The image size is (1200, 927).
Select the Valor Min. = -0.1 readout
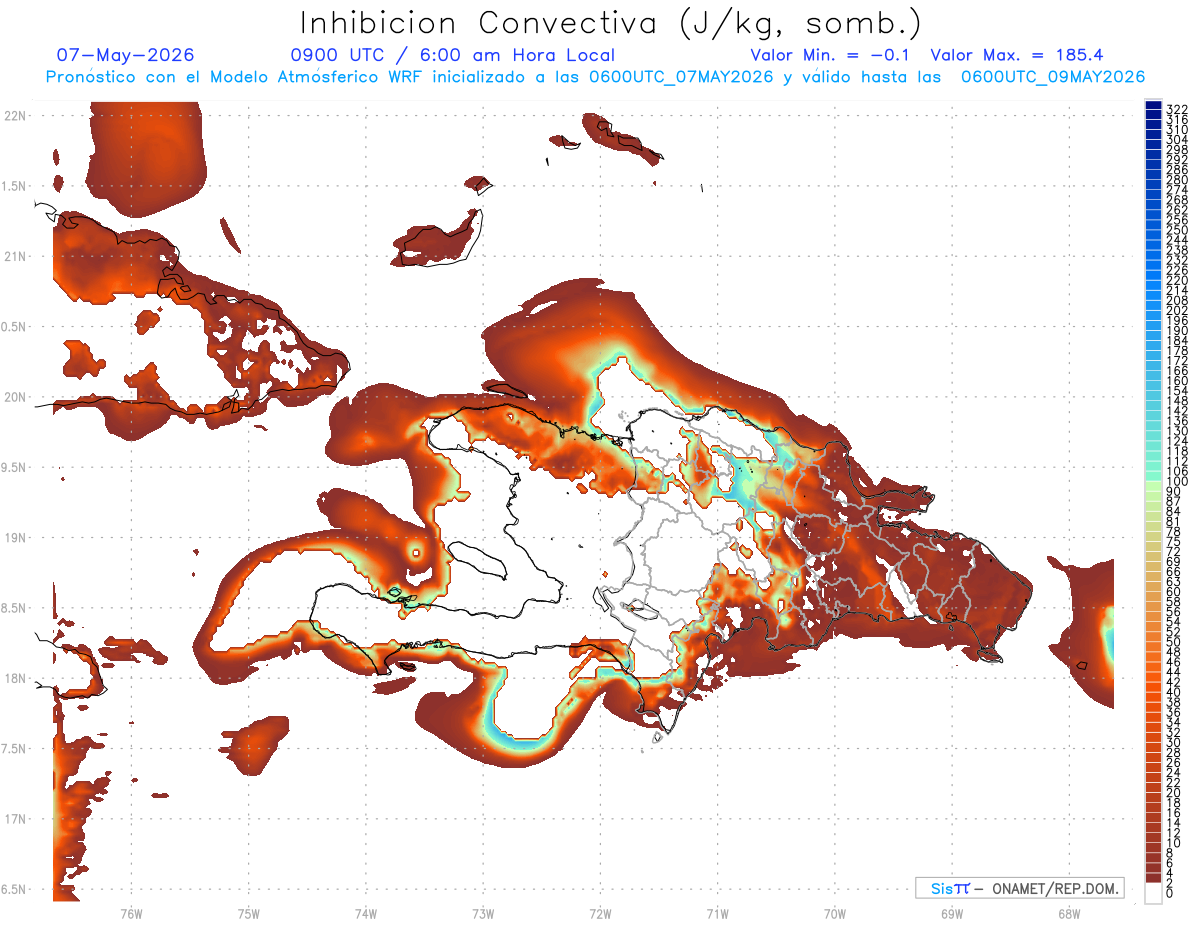pyautogui.click(x=829, y=55)
